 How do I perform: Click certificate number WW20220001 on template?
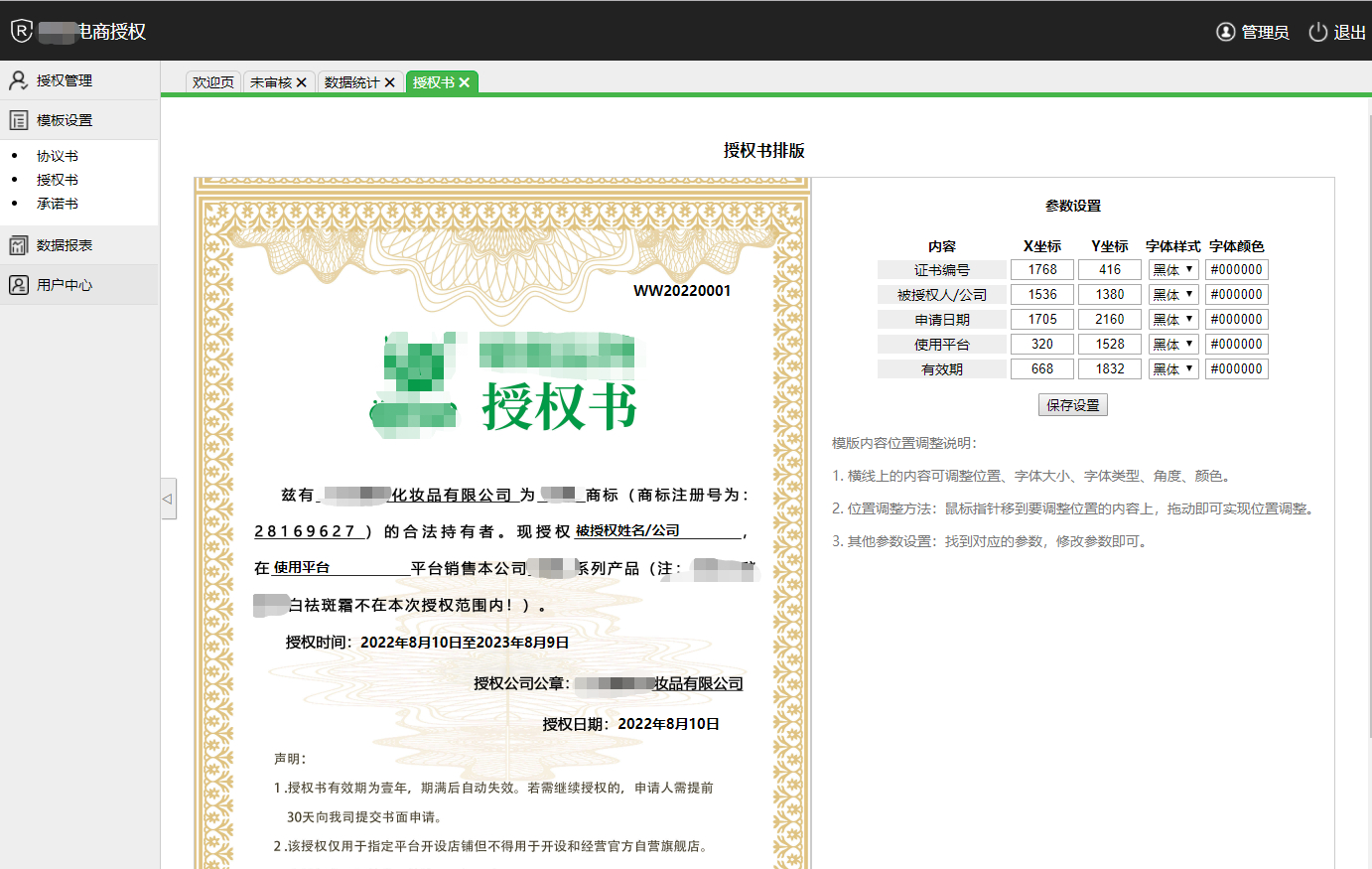(682, 291)
